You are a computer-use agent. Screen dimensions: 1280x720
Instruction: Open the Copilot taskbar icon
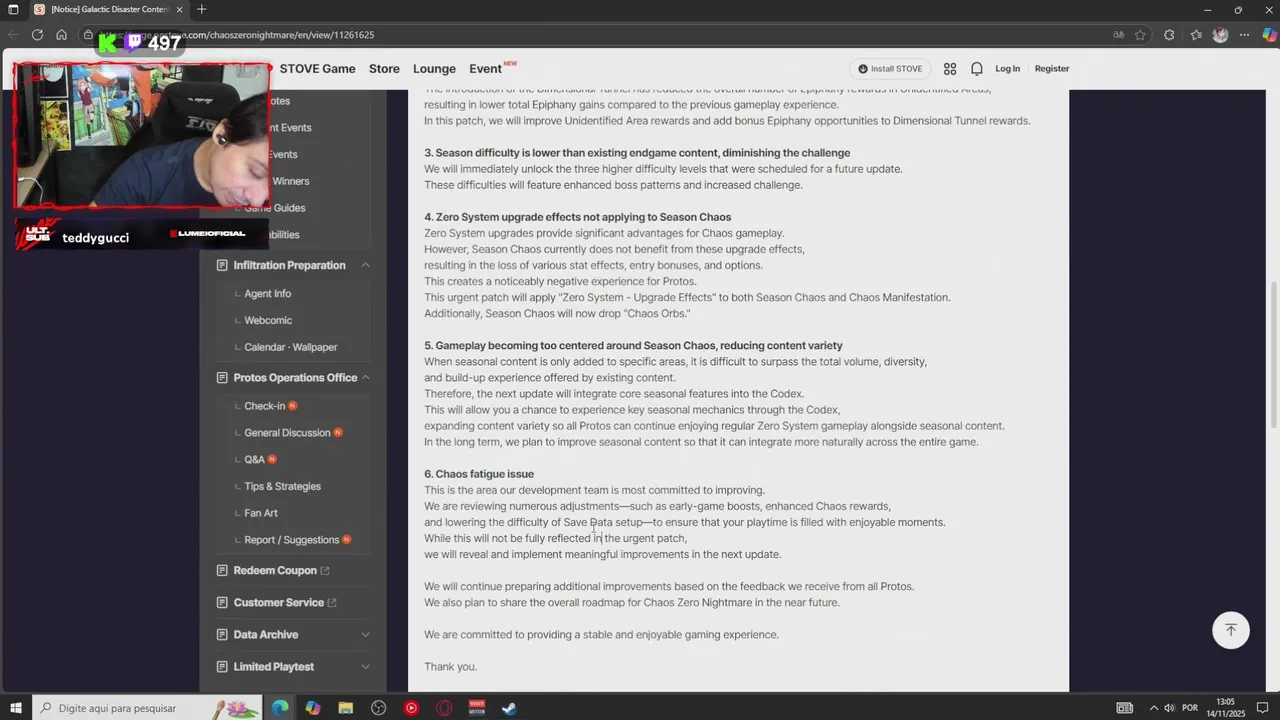(313, 708)
